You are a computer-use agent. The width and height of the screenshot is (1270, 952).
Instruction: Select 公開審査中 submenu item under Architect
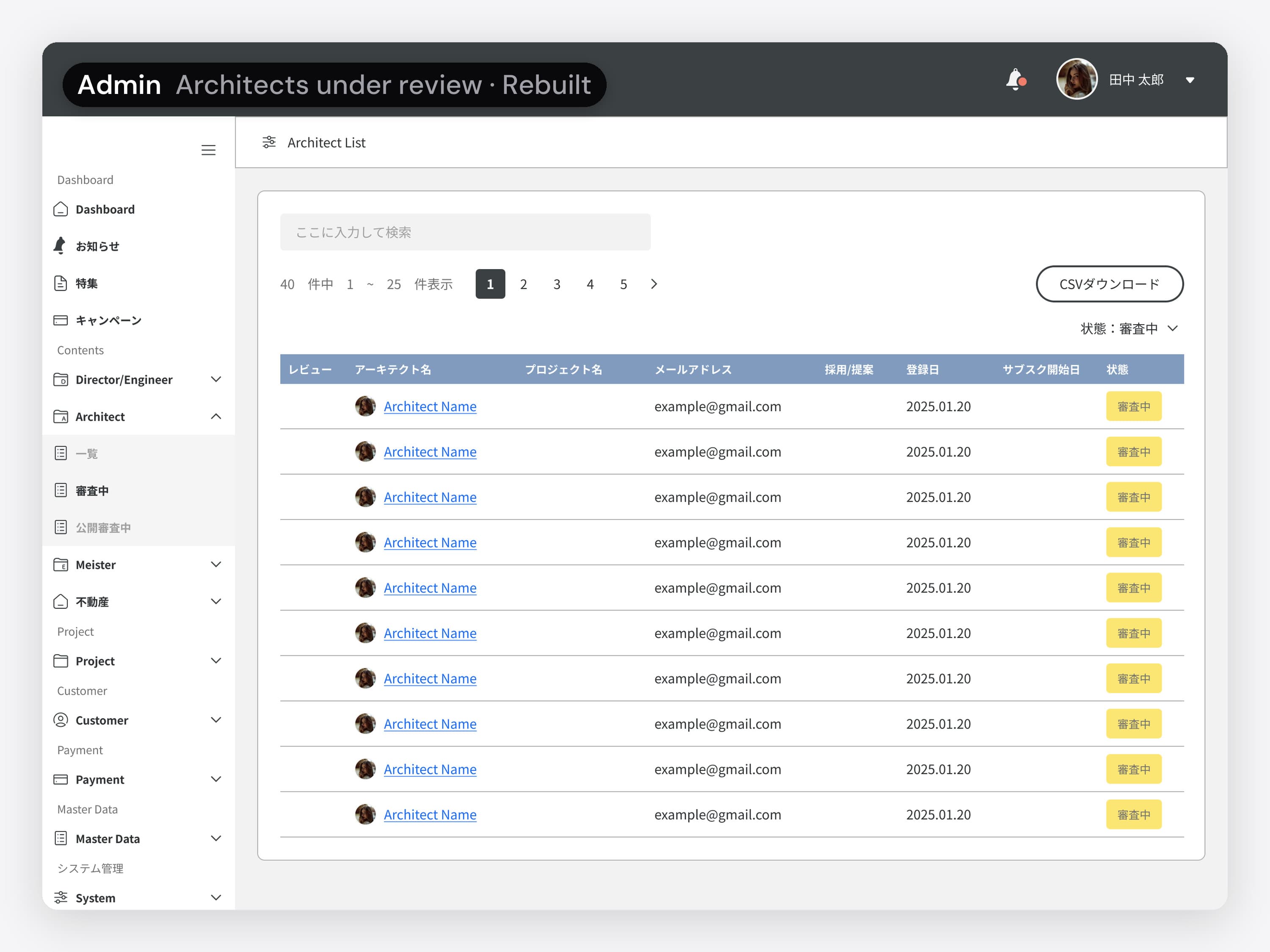click(x=138, y=527)
